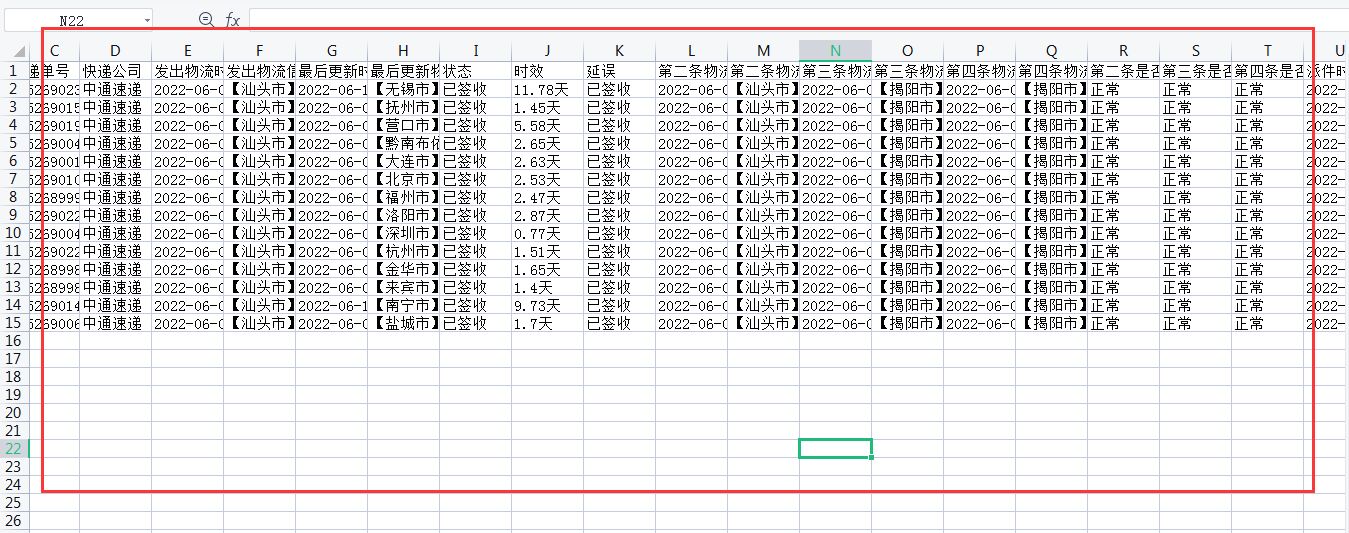Select column I header

tap(476, 51)
